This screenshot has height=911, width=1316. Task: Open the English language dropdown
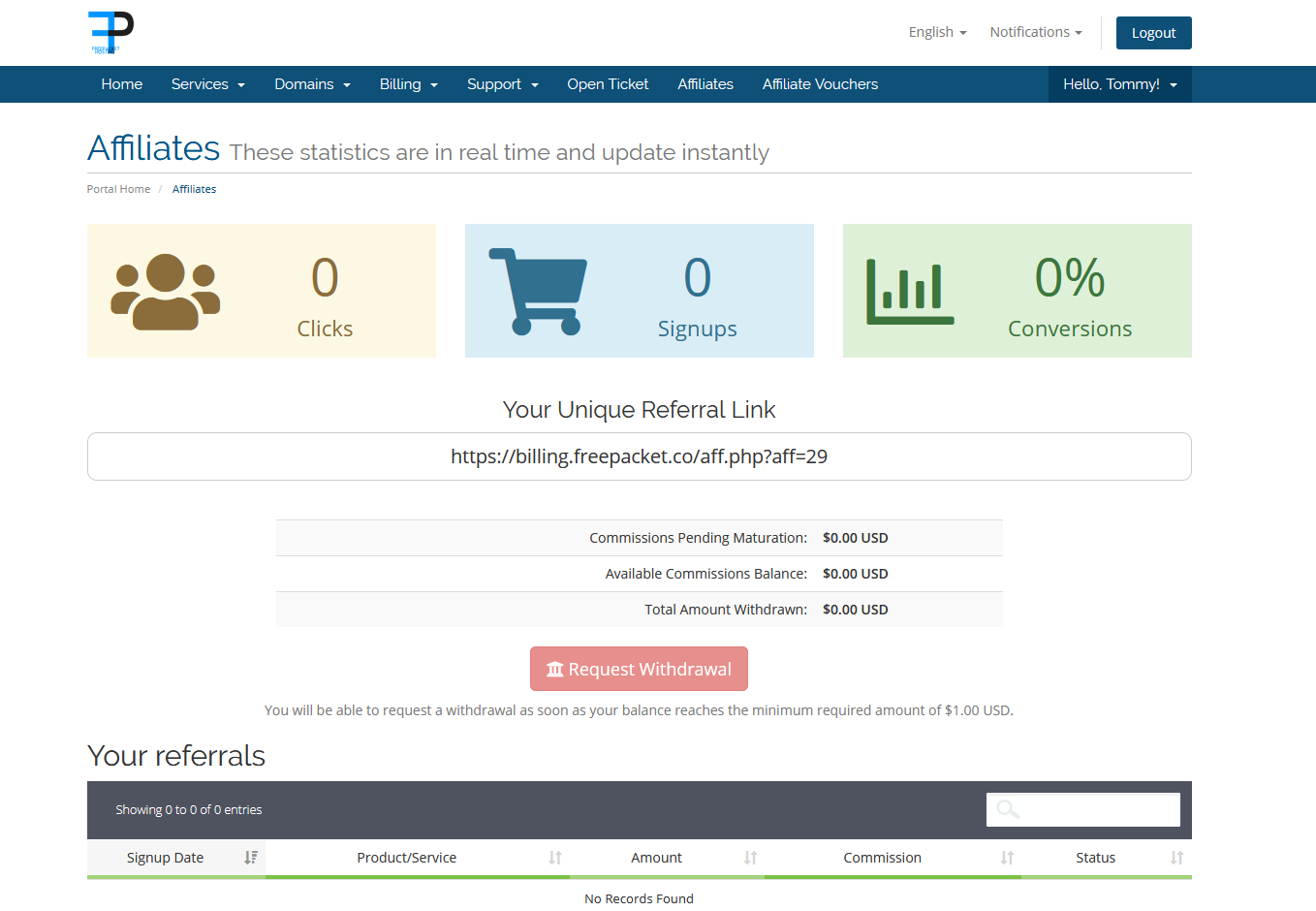(937, 32)
